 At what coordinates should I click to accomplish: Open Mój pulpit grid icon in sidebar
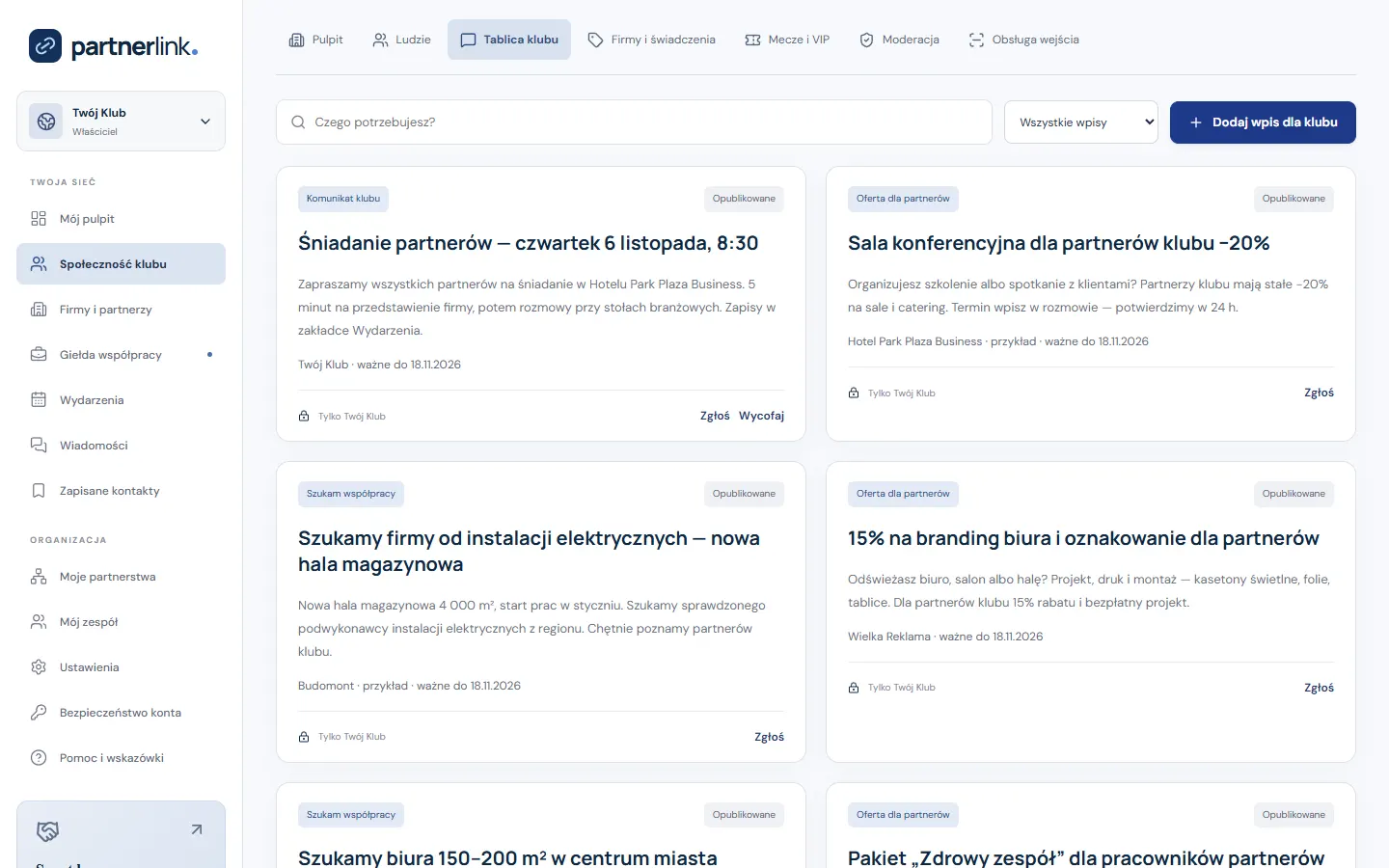pyautogui.click(x=39, y=219)
